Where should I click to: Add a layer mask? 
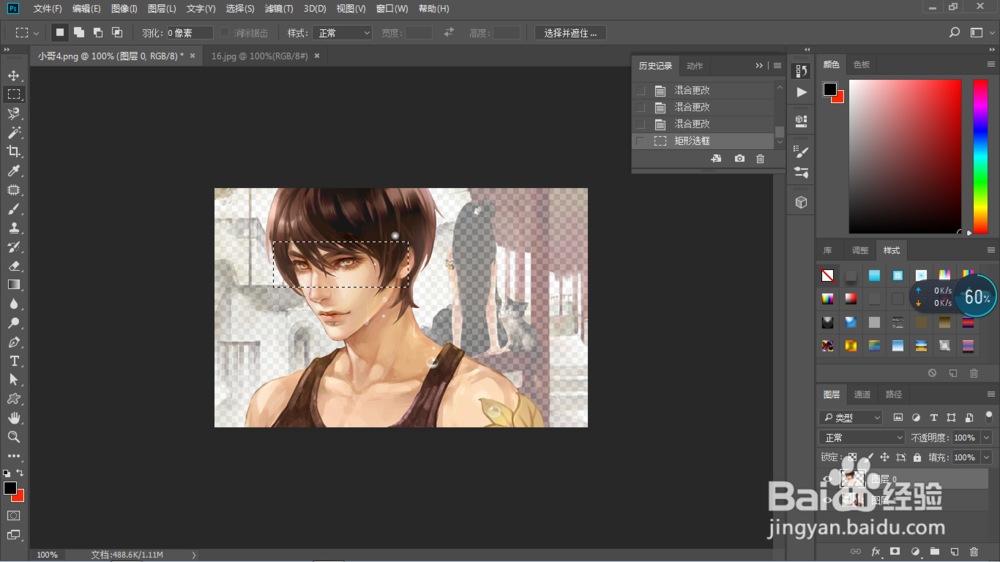[x=895, y=551]
